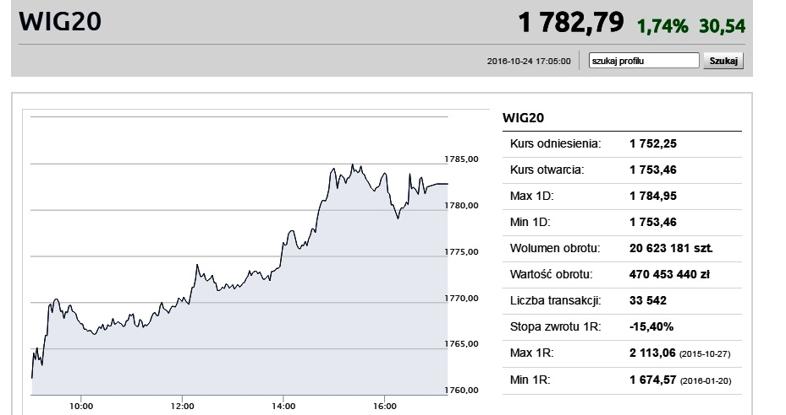Select the value 33 542
The width and height of the screenshot is (786, 415).
pyautogui.click(x=648, y=301)
